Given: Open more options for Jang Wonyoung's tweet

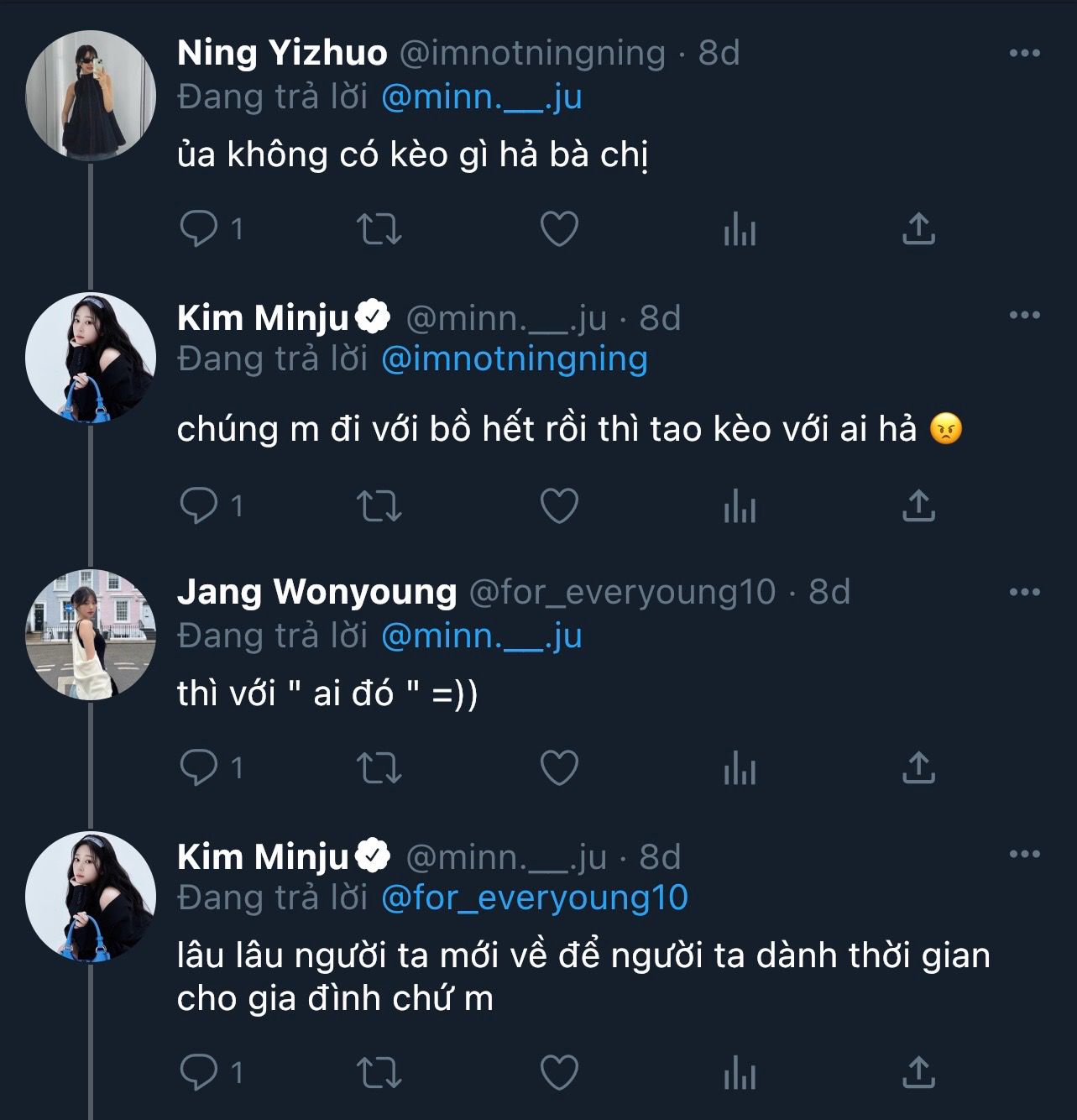Looking at the screenshot, I should pyautogui.click(x=1024, y=593).
